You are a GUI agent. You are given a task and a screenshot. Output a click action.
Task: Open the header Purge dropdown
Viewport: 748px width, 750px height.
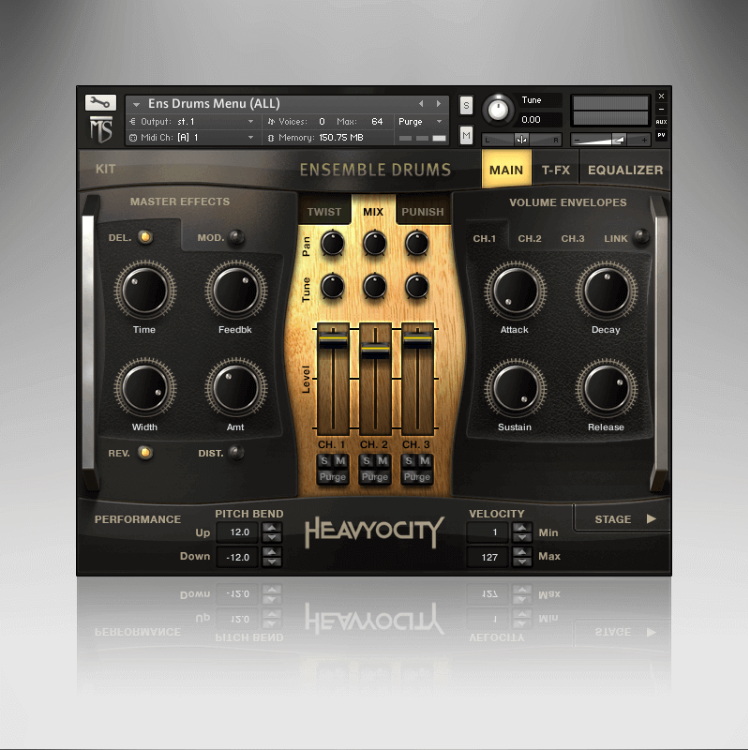[x=420, y=121]
